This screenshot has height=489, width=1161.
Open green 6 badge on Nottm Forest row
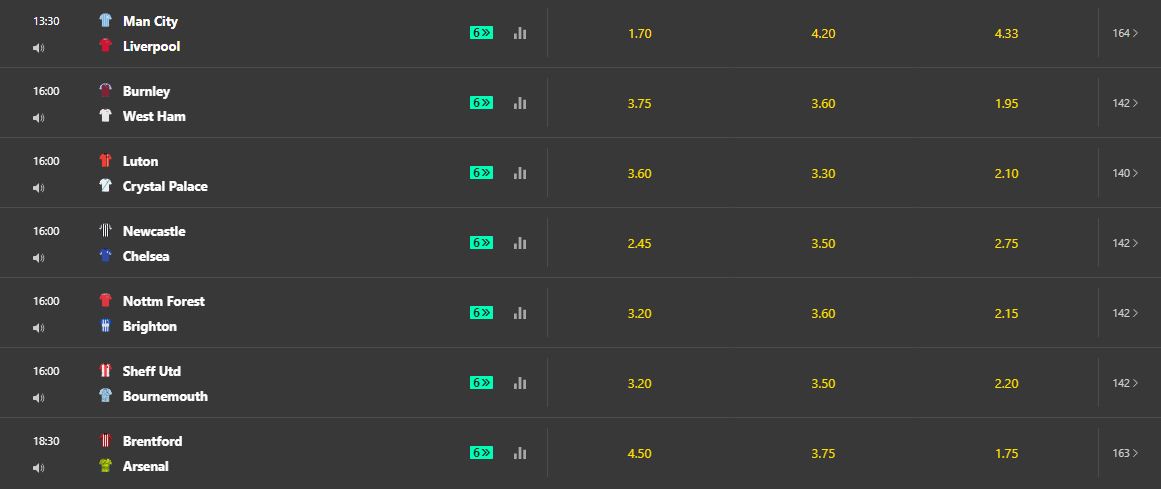(482, 313)
